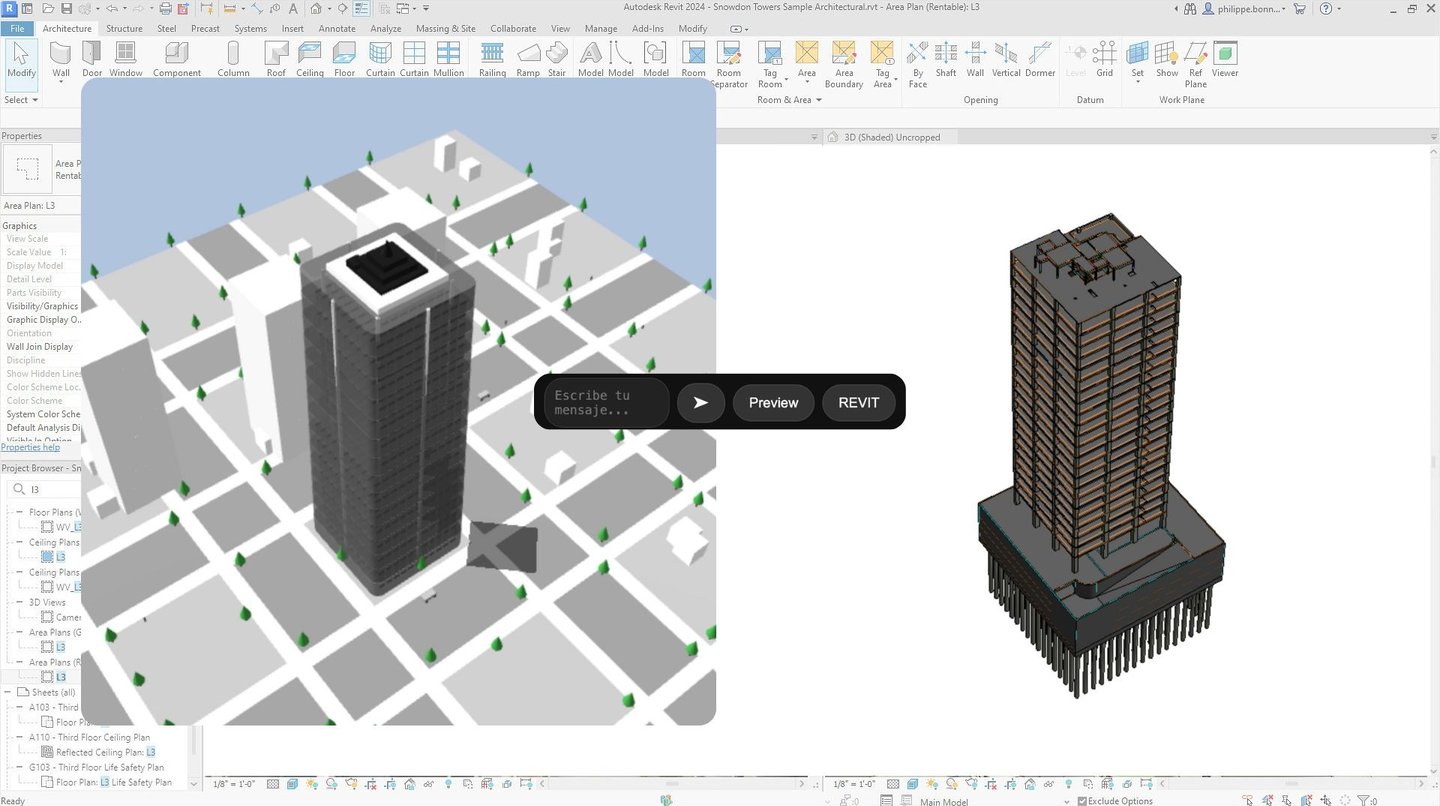This screenshot has height=806, width=1440.
Task: Click the Escribe tu mensaje input field
Action: (x=607, y=402)
